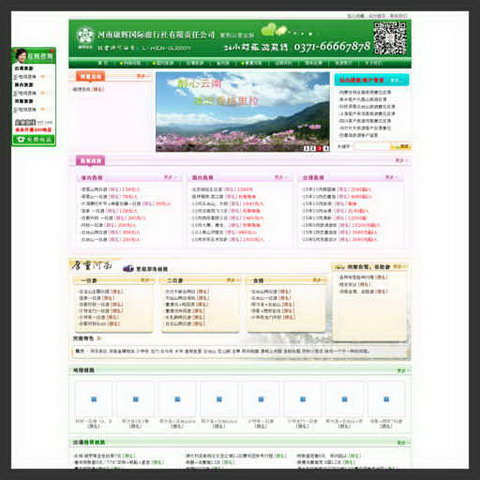
Task: Click the free call phone icon button
Action: [34, 139]
